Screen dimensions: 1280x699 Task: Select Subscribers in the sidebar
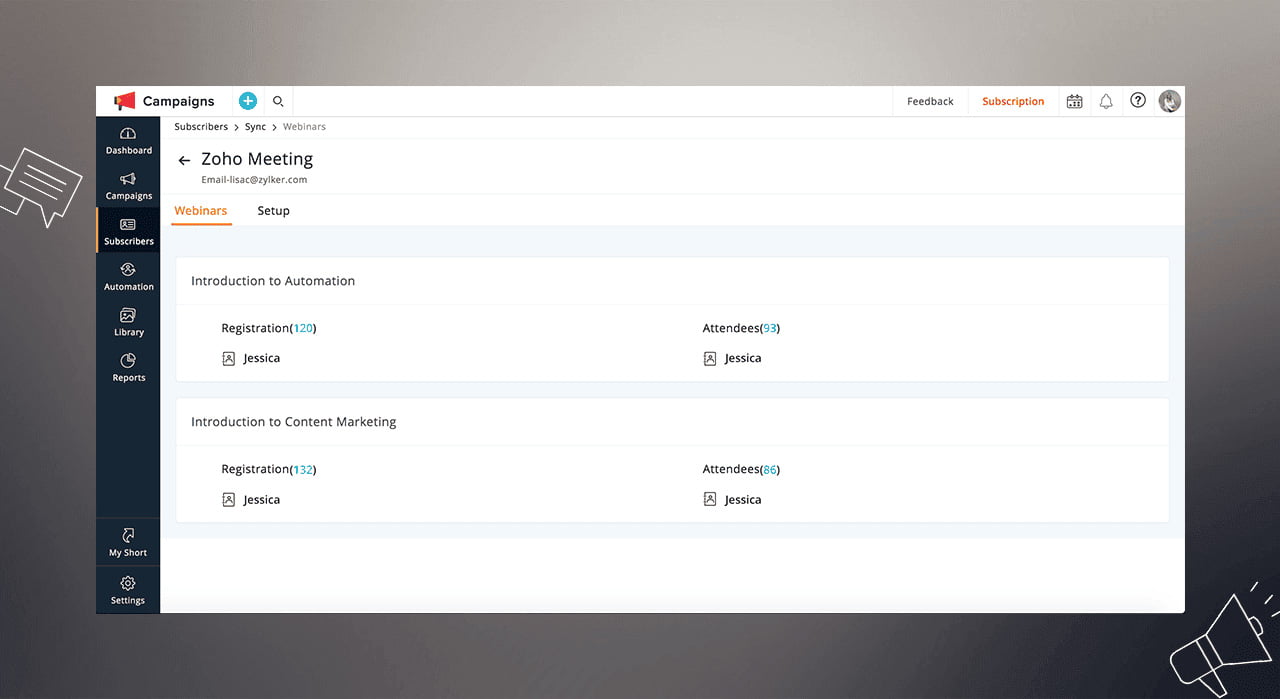(128, 232)
